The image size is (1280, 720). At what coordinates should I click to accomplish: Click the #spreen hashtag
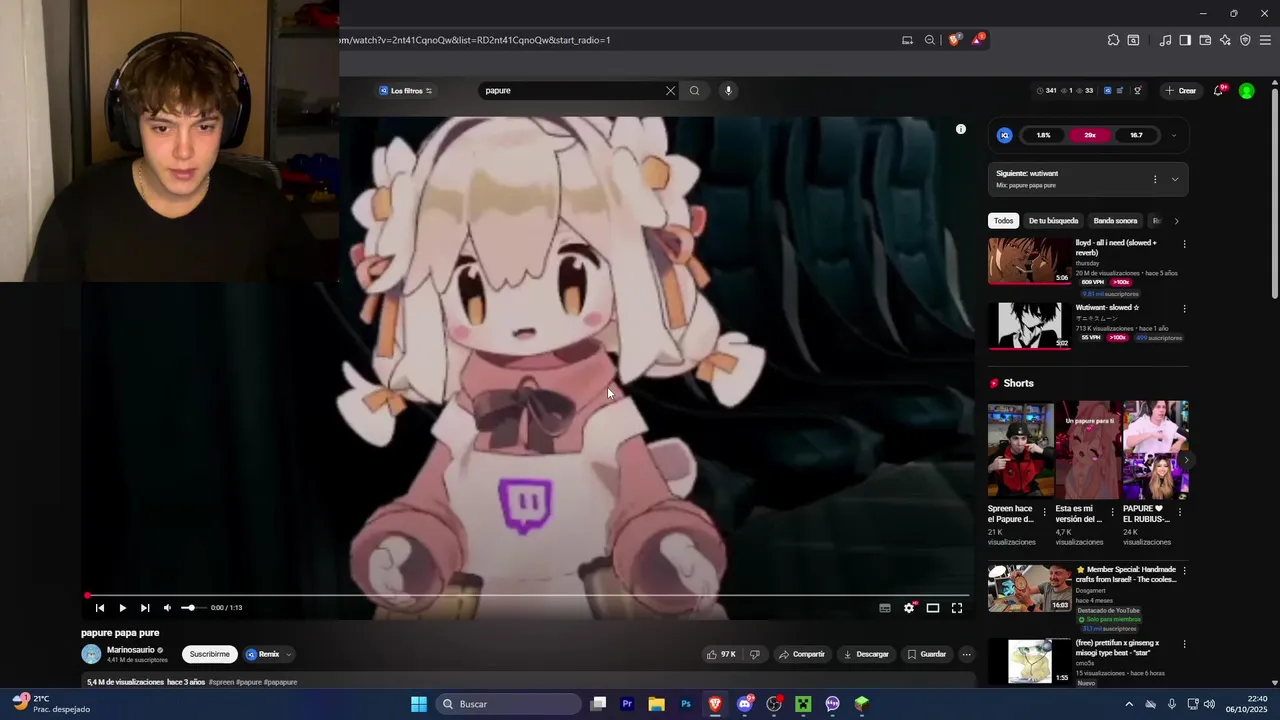[221, 682]
